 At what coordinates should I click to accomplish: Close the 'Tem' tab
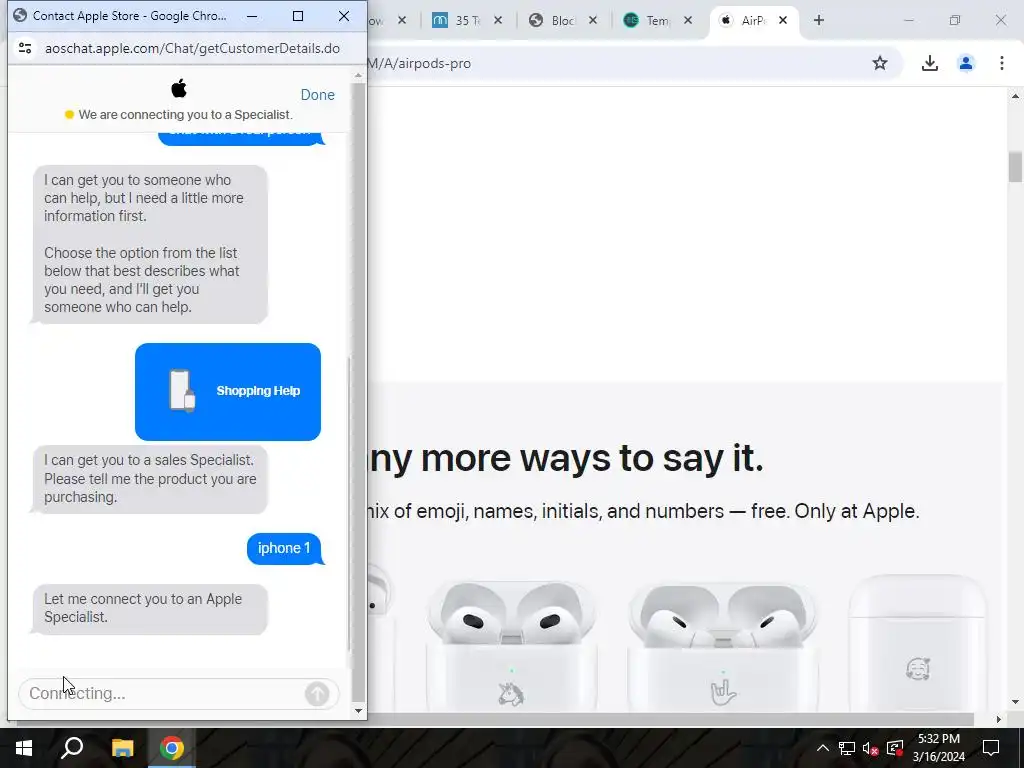point(688,21)
